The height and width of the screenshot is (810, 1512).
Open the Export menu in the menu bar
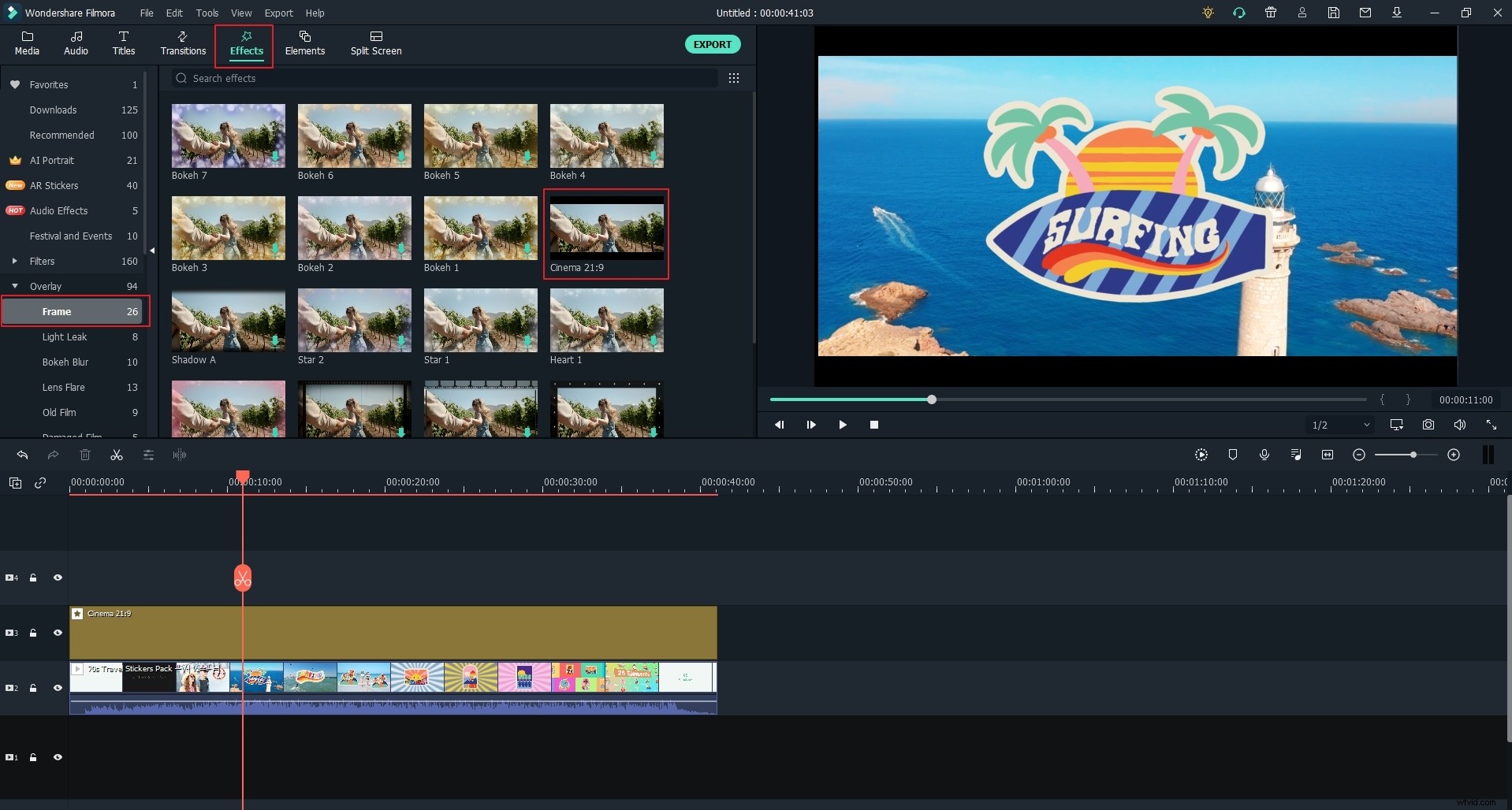[279, 13]
